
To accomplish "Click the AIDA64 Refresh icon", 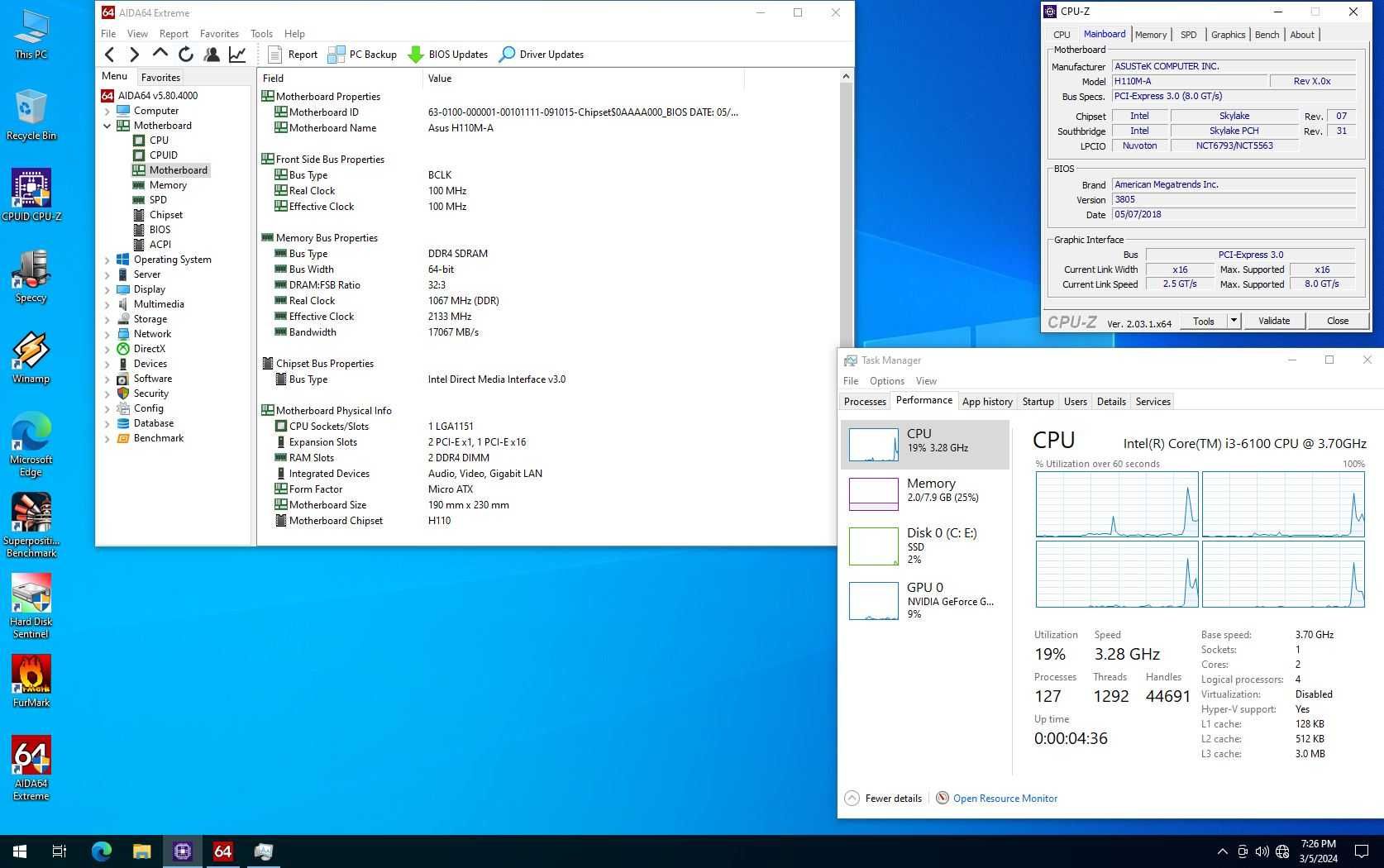I will pos(186,55).
